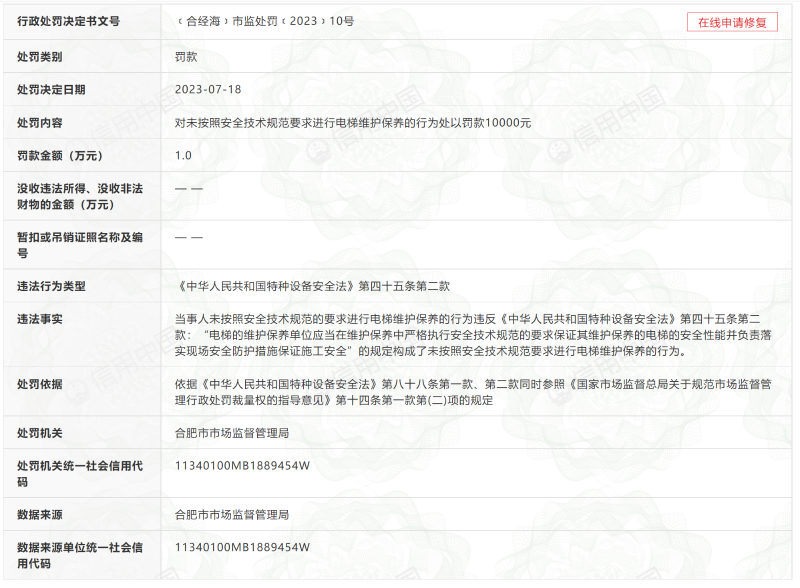Select the 违法行为类型 label
This screenshot has height=588, width=800.
51,286
